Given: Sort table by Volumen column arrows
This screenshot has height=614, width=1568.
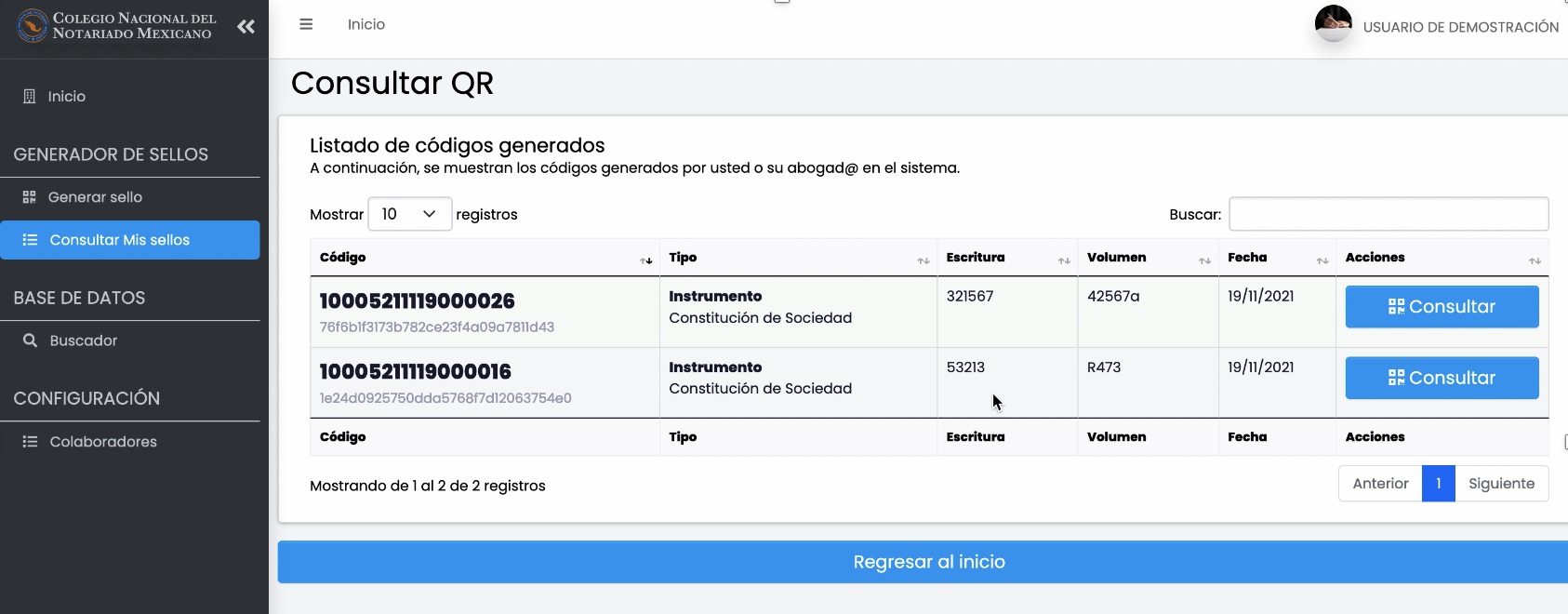Looking at the screenshot, I should (1204, 260).
